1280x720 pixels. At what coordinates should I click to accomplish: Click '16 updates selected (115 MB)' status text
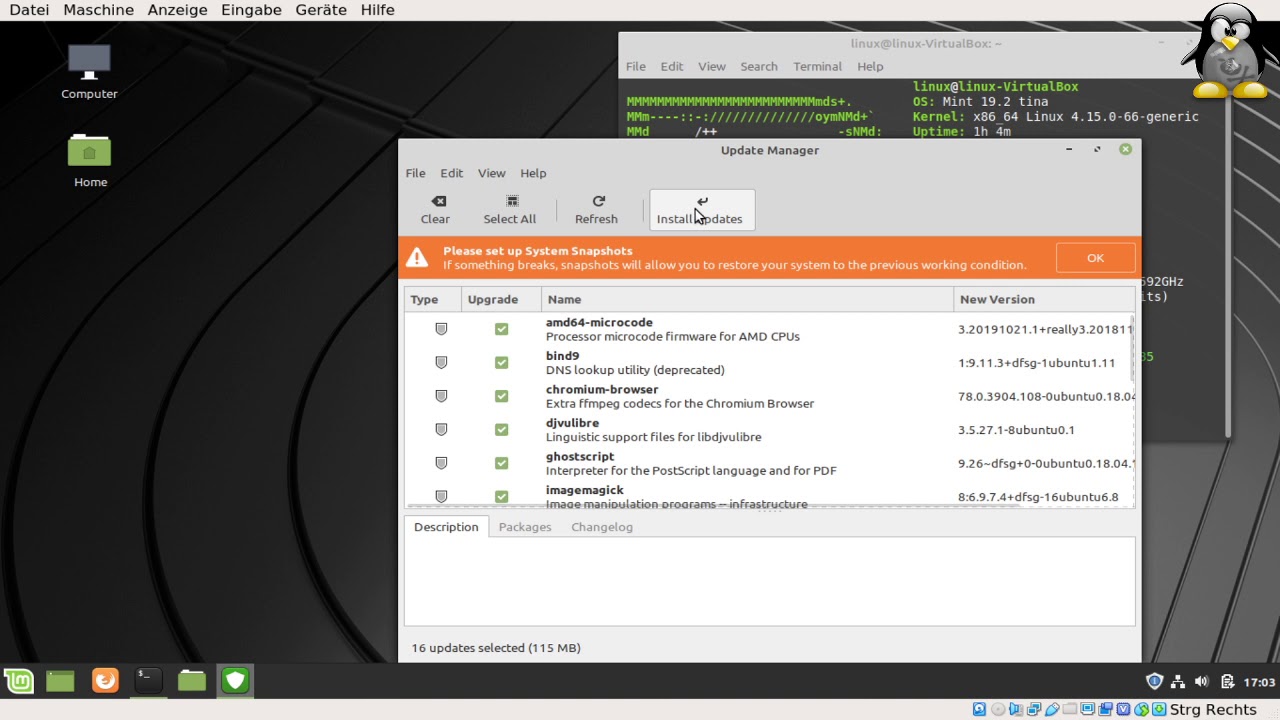pyautogui.click(x=496, y=648)
